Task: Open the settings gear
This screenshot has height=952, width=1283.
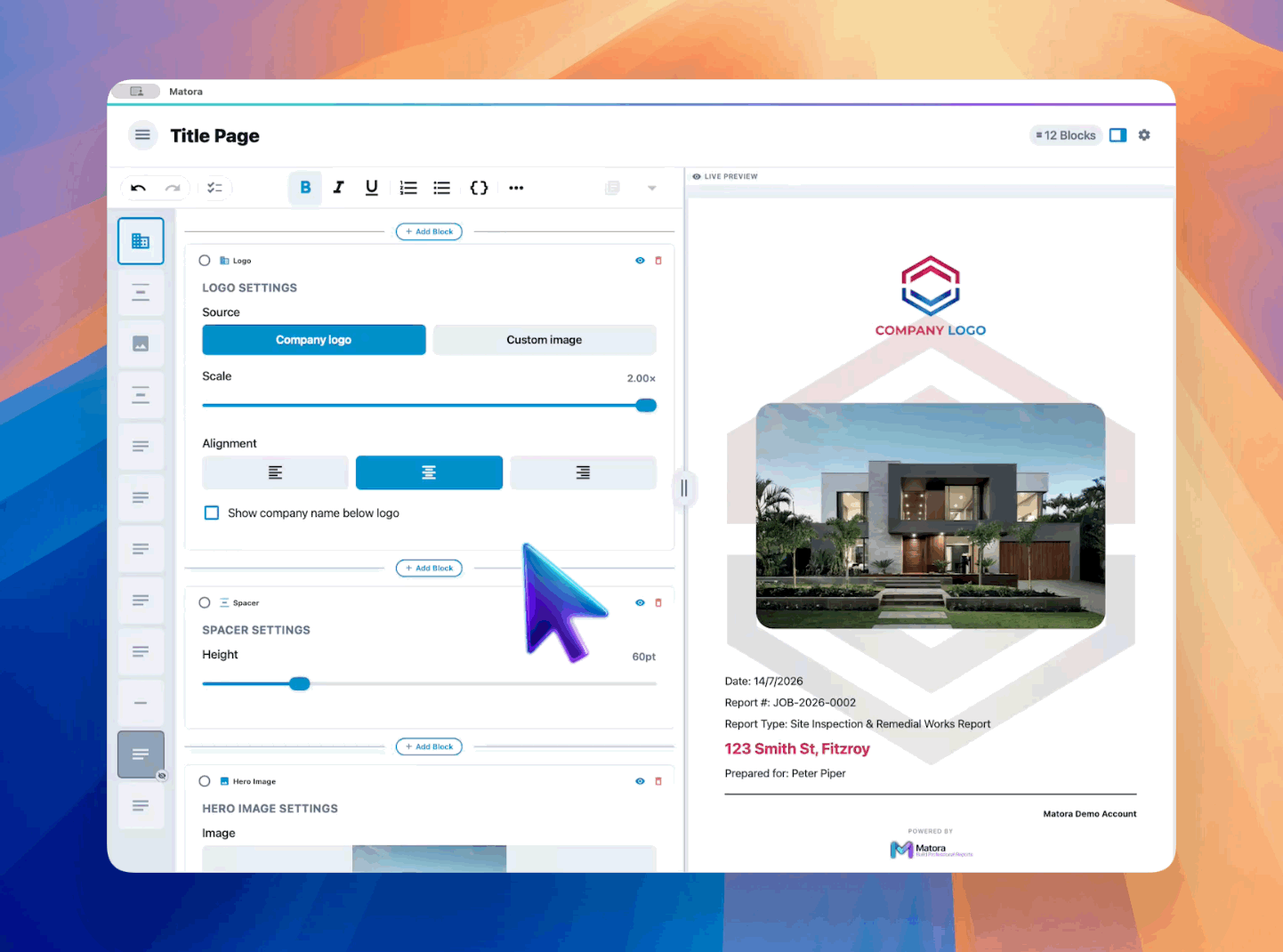Action: coord(1144,135)
